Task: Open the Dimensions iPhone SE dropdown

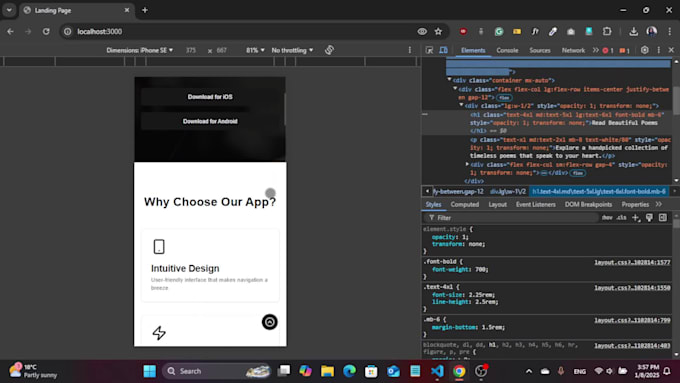Action: (x=140, y=50)
